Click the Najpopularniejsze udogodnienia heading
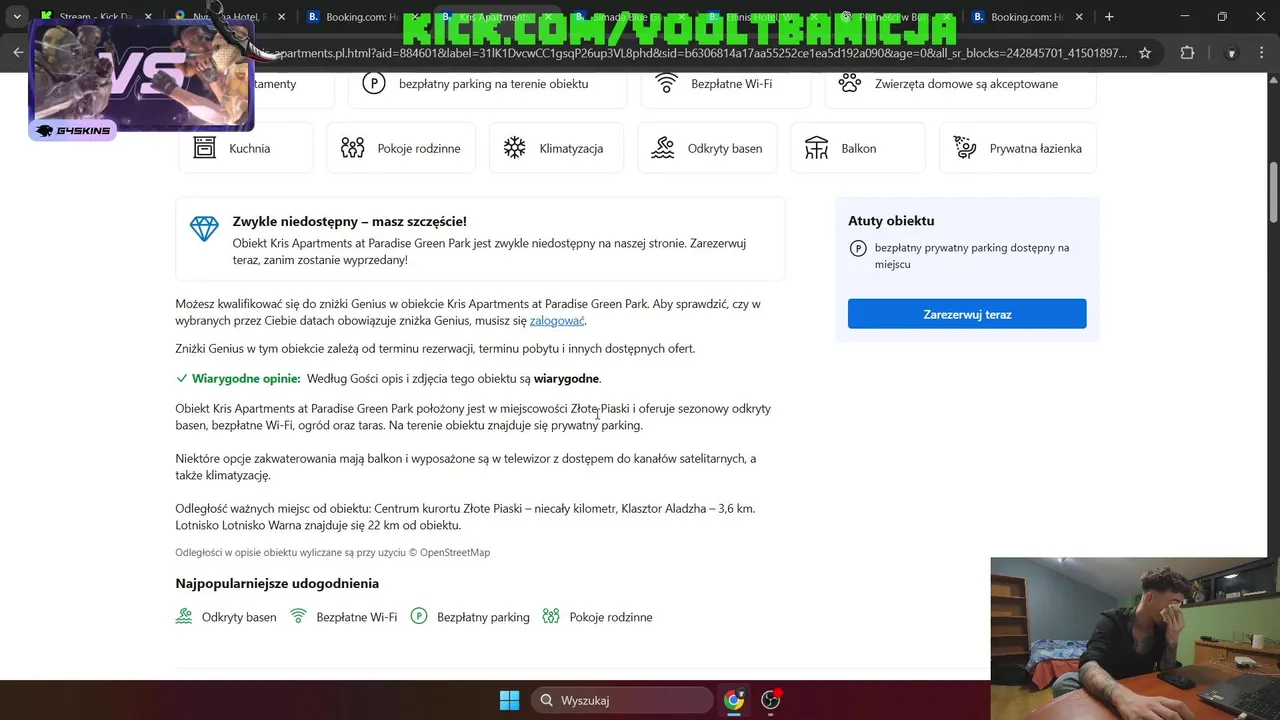Screen dimensions: 1280x720 (x=277, y=583)
